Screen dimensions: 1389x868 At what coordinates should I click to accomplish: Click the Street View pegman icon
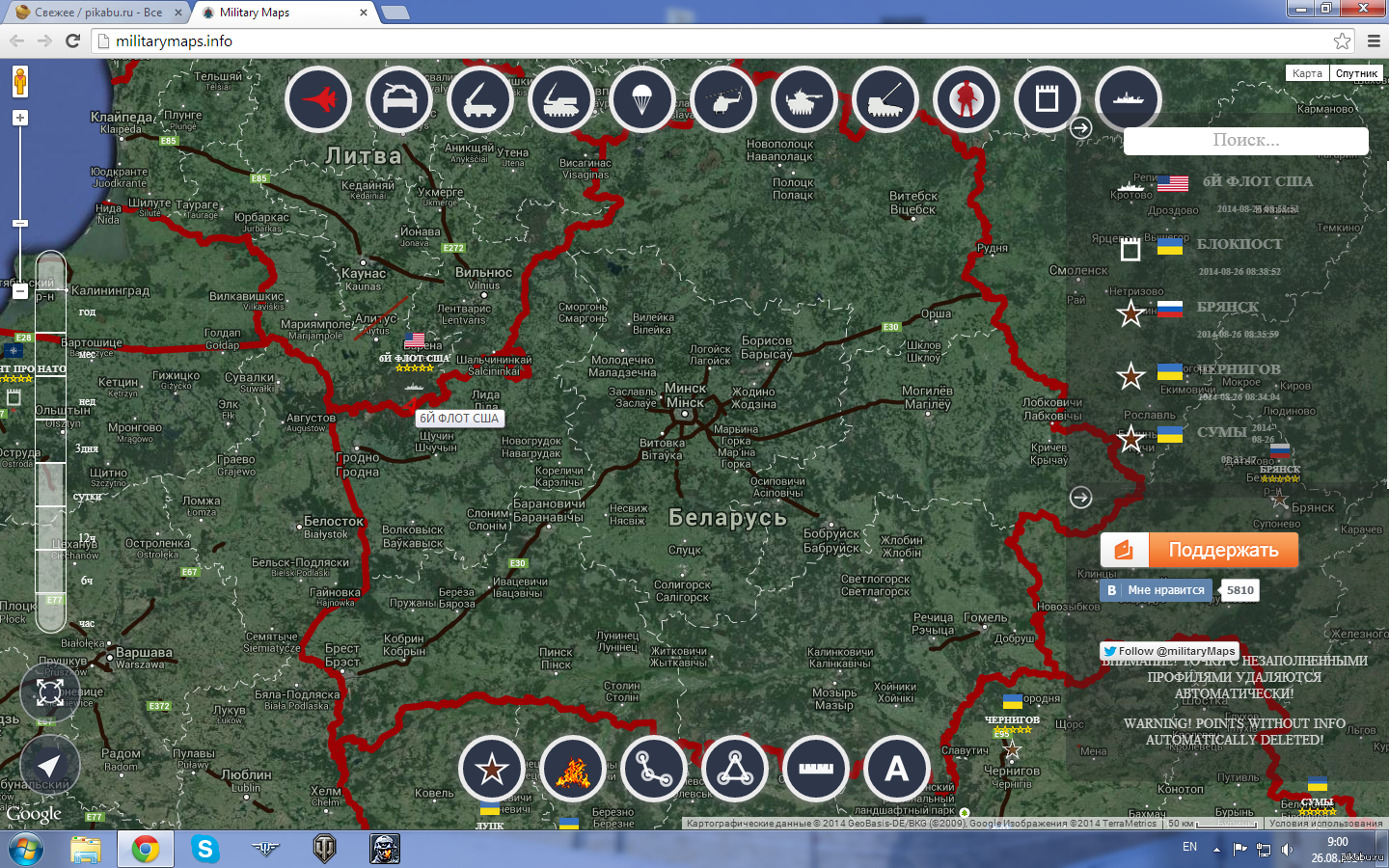point(19,82)
